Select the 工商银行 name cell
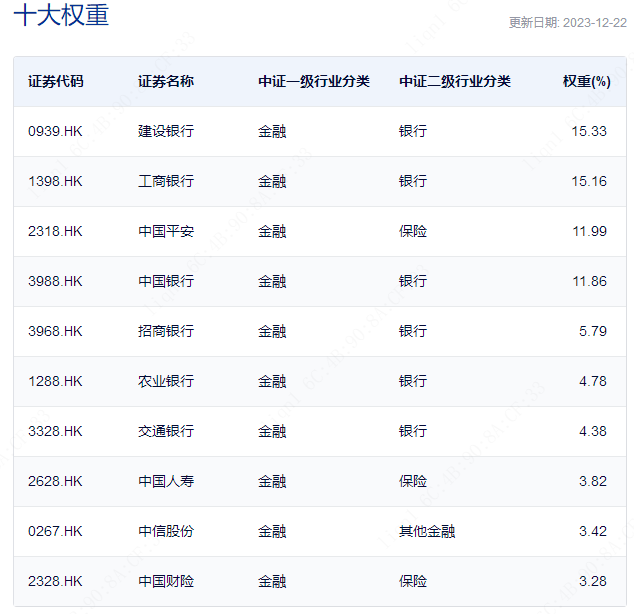 (x=166, y=181)
